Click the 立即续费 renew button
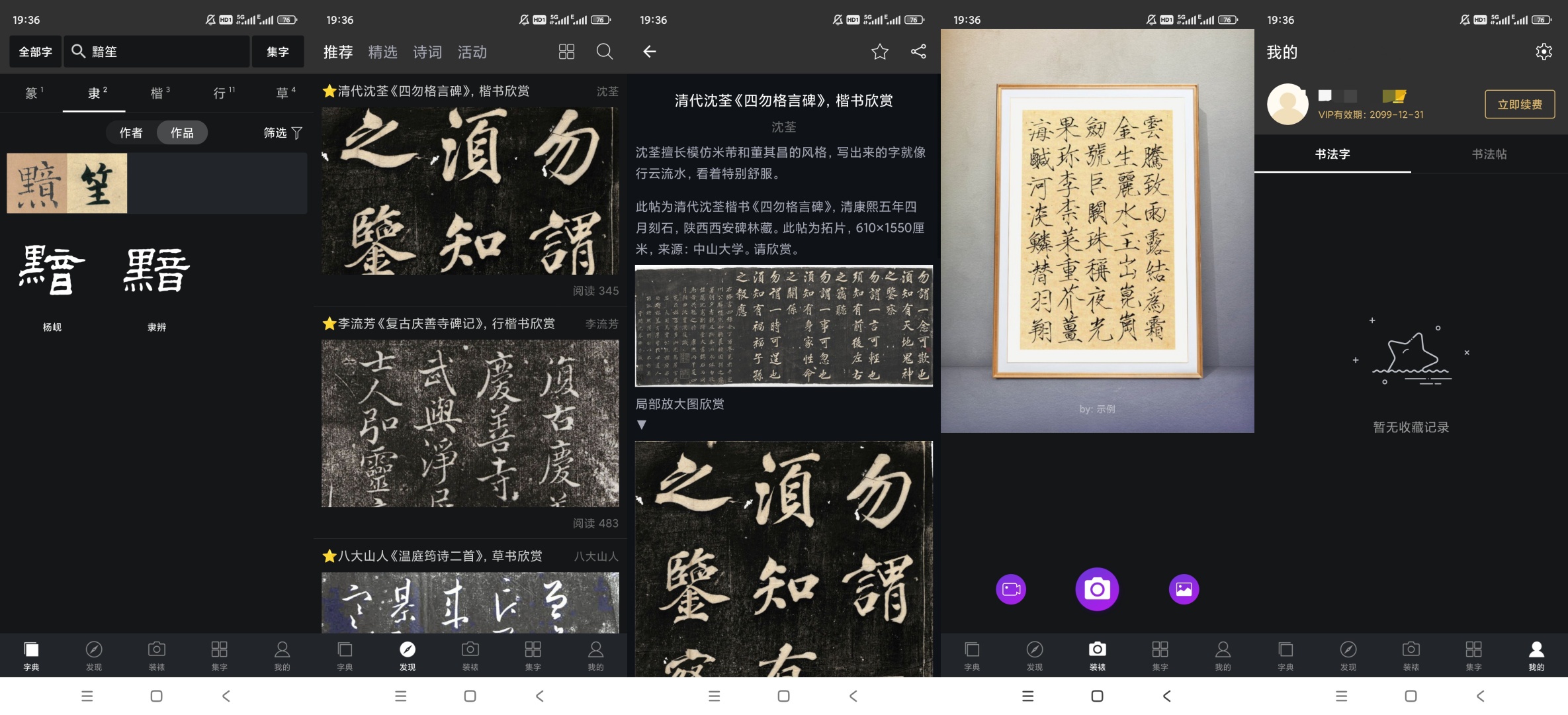The width and height of the screenshot is (1568, 715). point(1519,105)
